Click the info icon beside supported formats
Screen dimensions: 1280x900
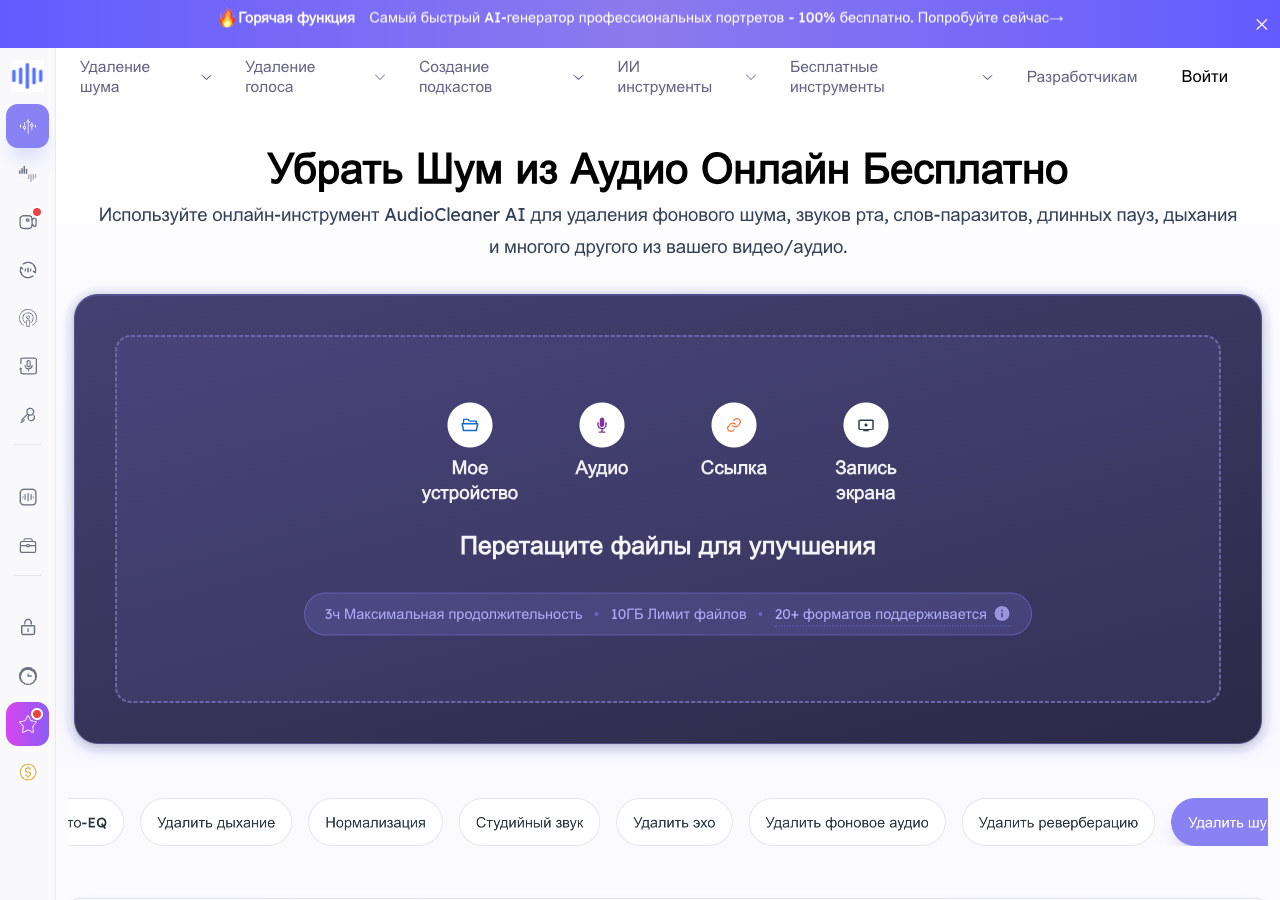point(1002,614)
